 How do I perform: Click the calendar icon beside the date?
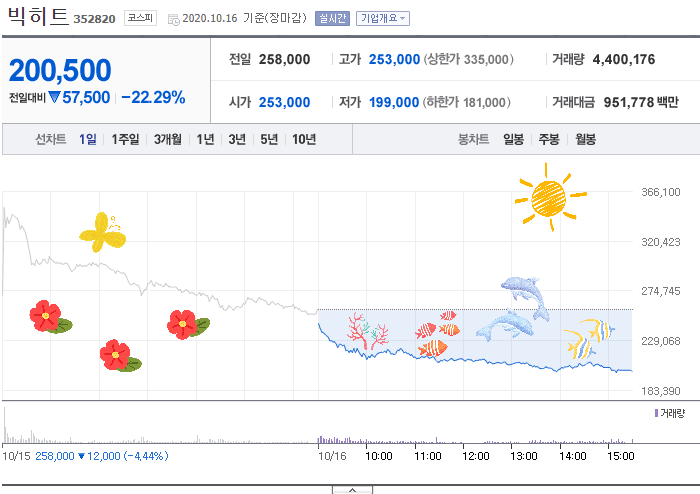[x=174, y=19]
